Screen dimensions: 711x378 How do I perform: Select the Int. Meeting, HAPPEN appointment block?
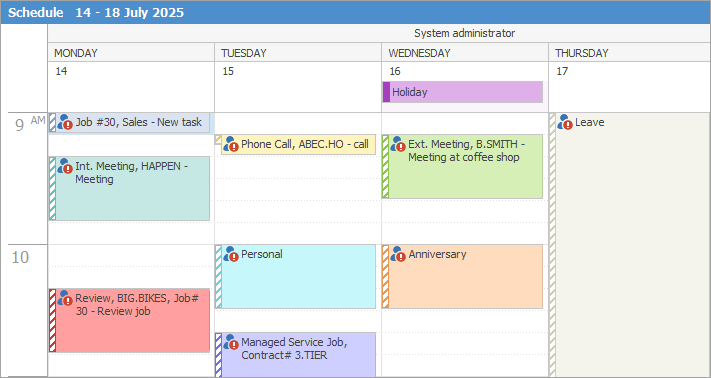(129, 189)
